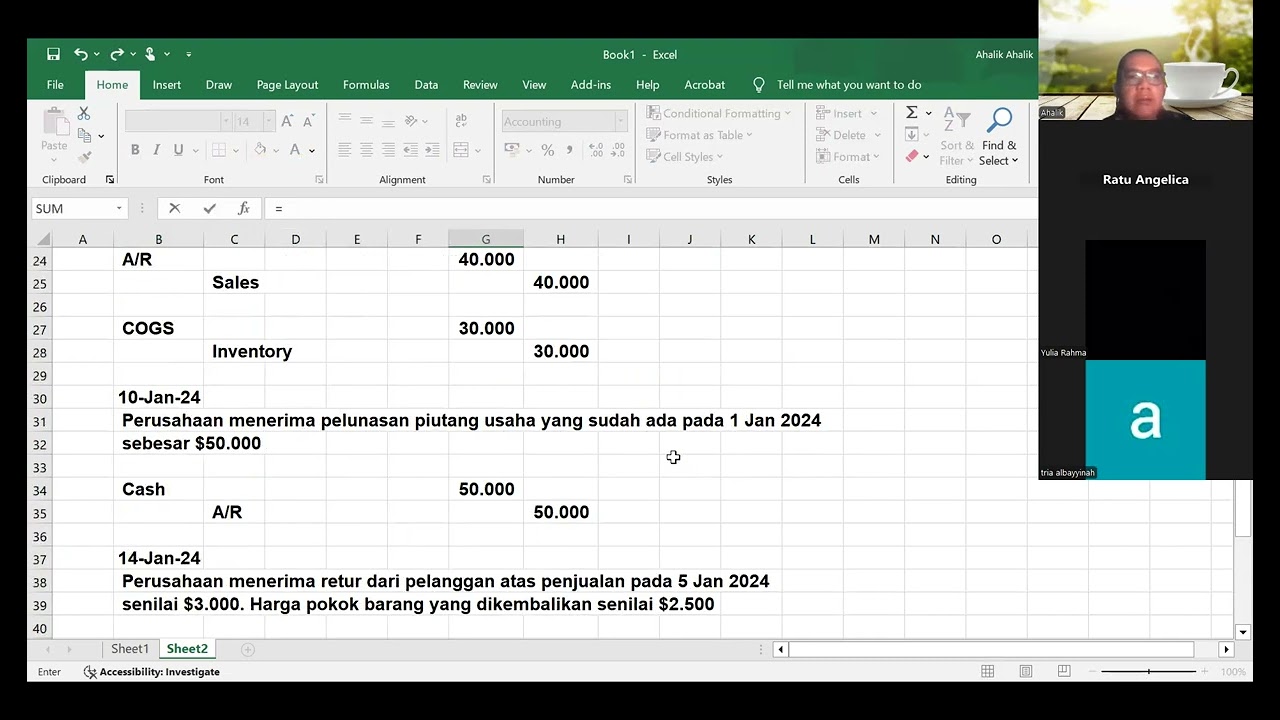
Task: Cancel the formula entry with X
Action: pos(175,208)
